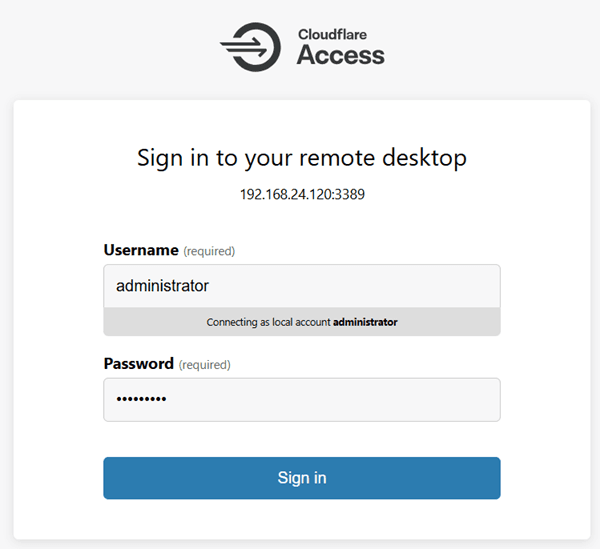Click the 192.168.24.120:3389 host address text

(x=302, y=194)
